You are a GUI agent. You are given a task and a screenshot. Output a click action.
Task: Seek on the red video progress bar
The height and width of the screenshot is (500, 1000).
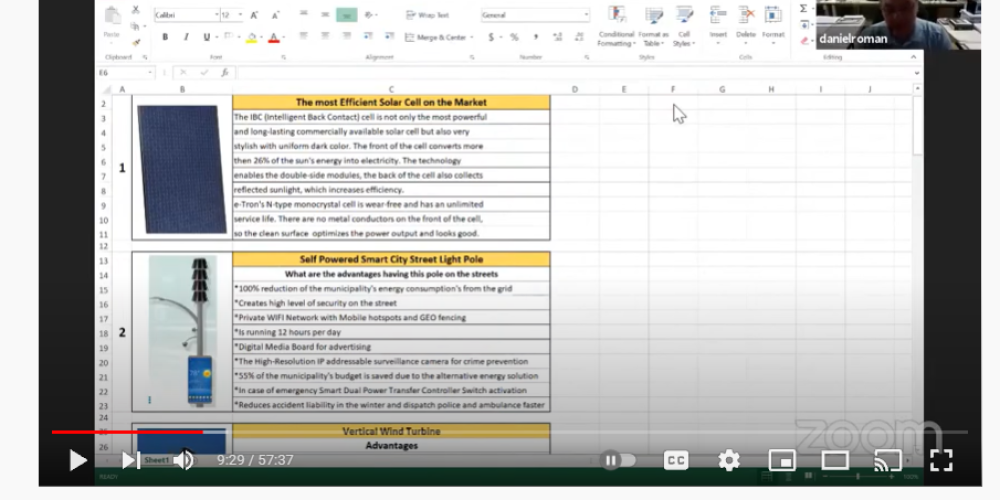(x=128, y=432)
